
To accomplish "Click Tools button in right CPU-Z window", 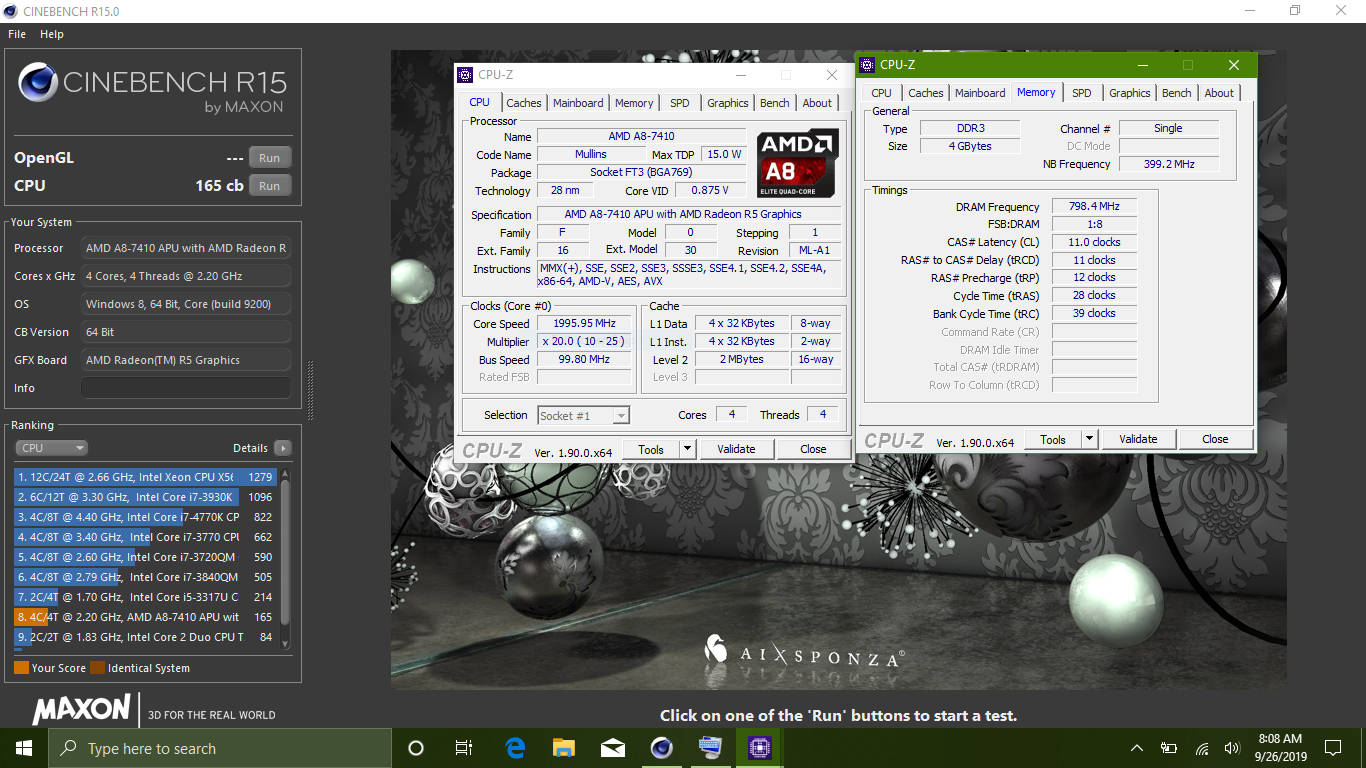I will click(x=1053, y=439).
